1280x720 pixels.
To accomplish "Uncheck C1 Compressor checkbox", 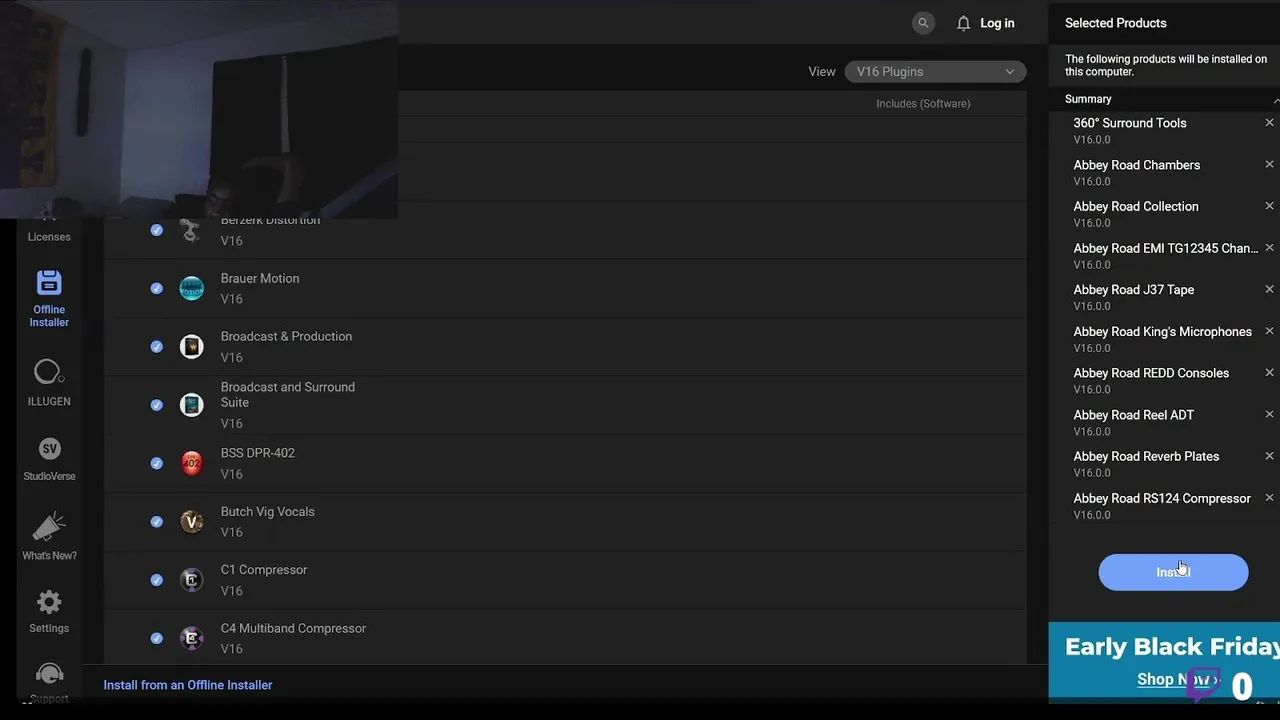I will click(x=157, y=580).
